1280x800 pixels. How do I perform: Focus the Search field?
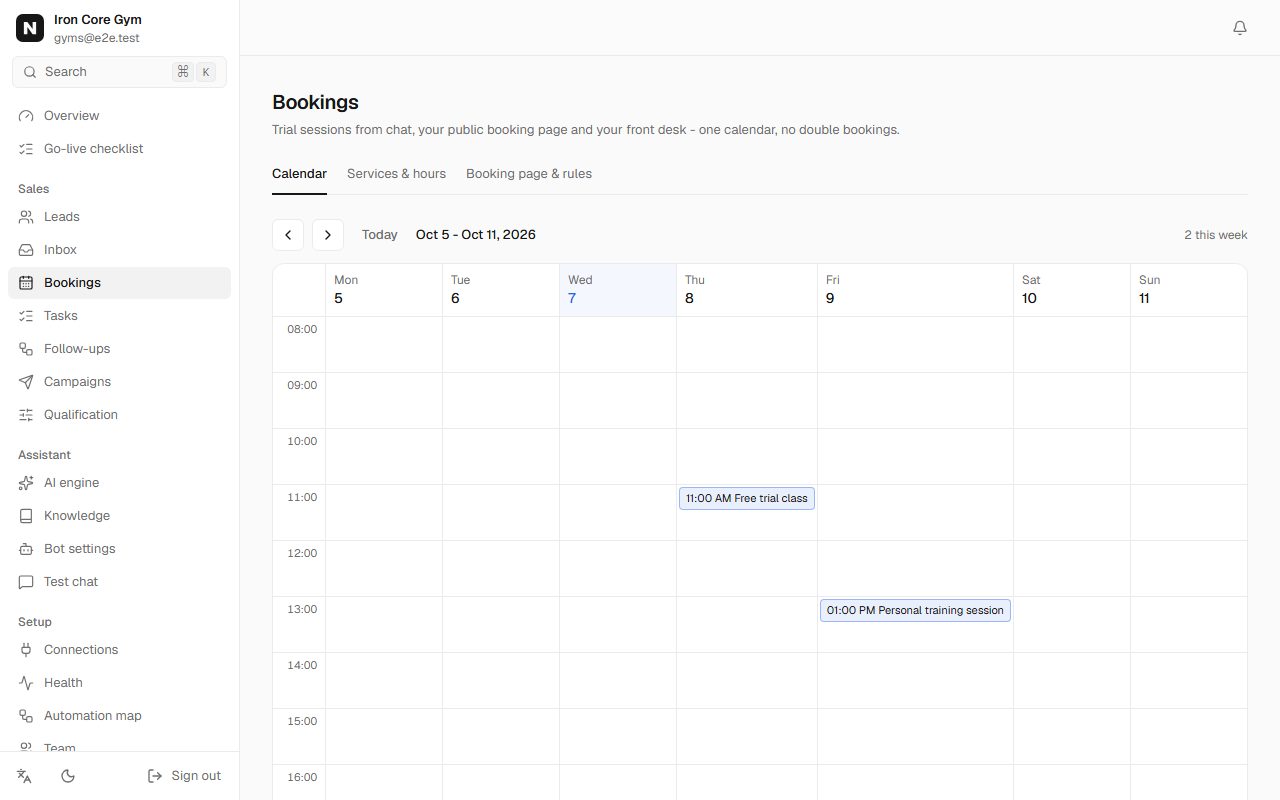pyautogui.click(x=119, y=72)
